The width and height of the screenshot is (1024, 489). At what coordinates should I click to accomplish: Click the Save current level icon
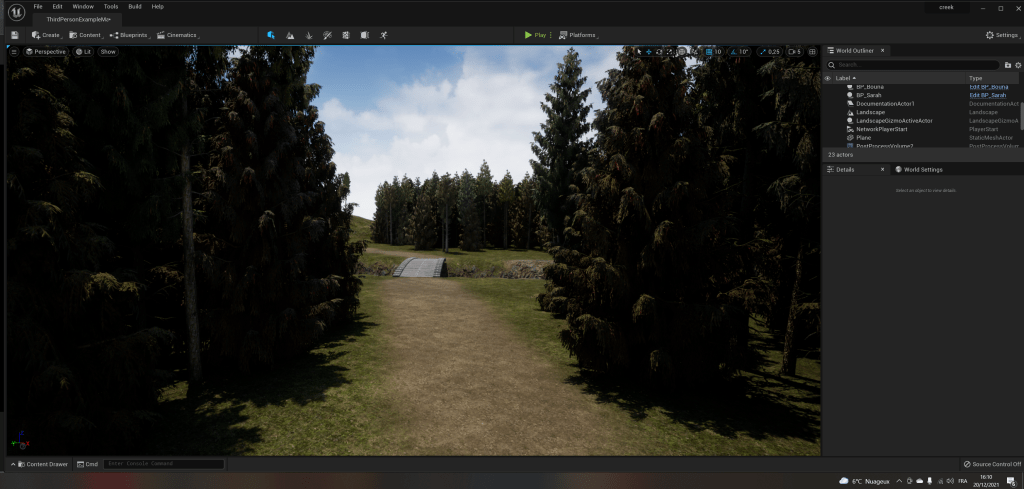coord(15,35)
